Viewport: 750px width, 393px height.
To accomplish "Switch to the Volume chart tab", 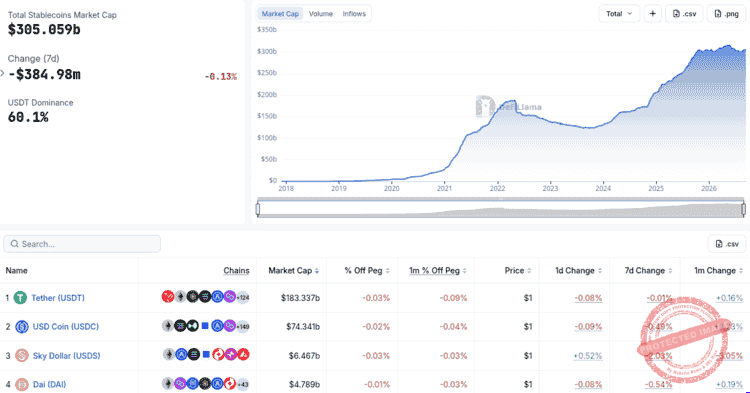I will click(320, 14).
